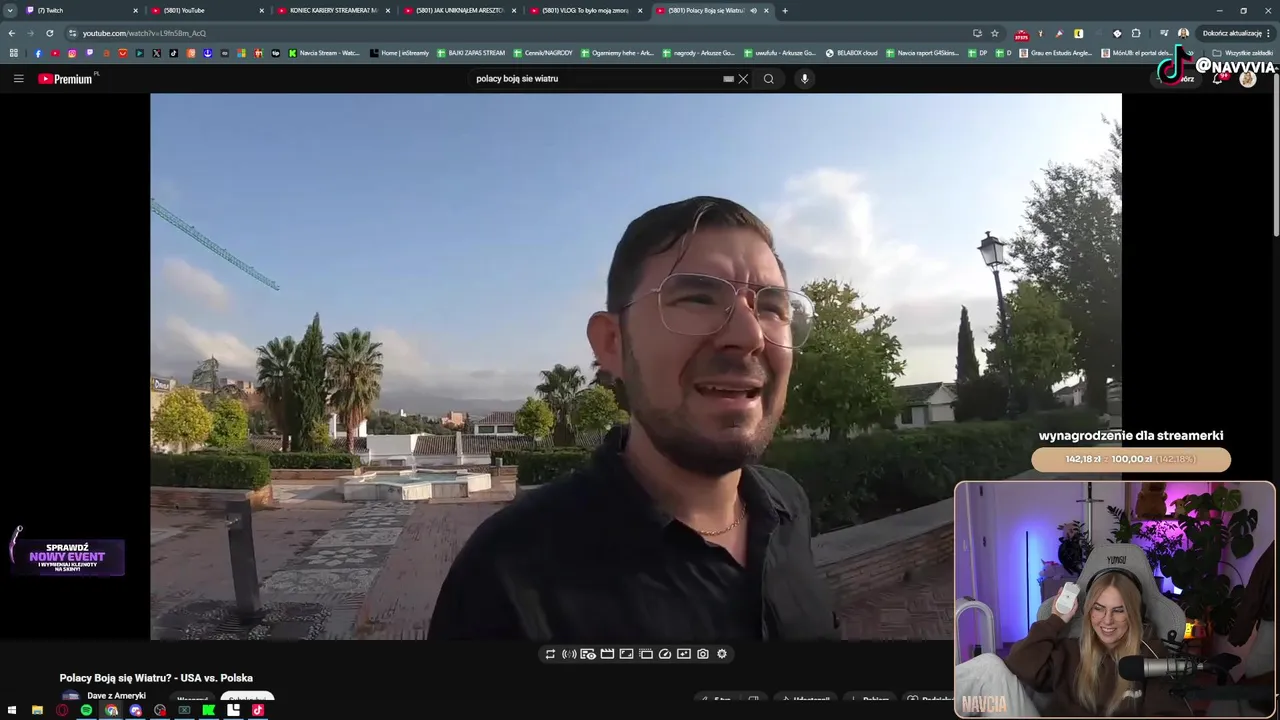Viewport: 1280px width, 720px height.
Task: Bookmark this page with star icon
Action: click(x=995, y=33)
